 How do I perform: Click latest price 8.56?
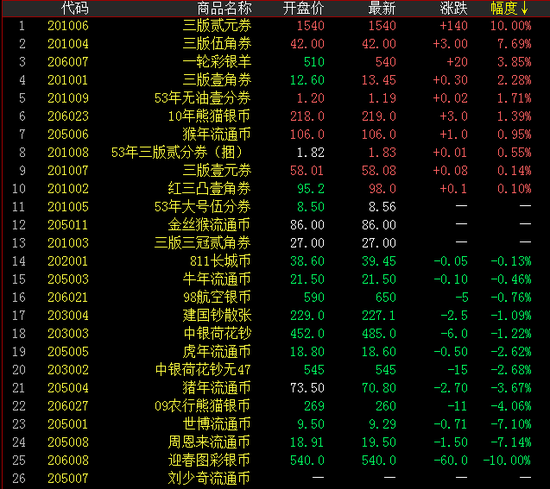[382, 207]
